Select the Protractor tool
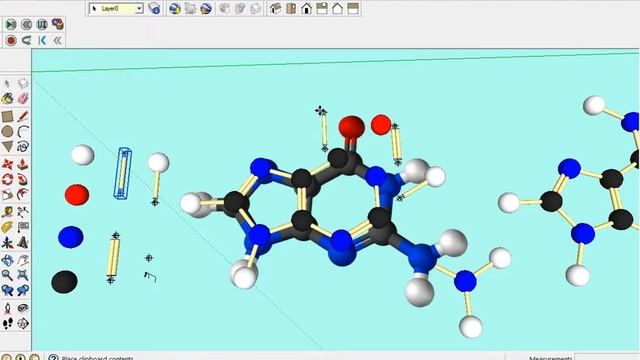The width and height of the screenshot is (640, 360). click(7, 227)
